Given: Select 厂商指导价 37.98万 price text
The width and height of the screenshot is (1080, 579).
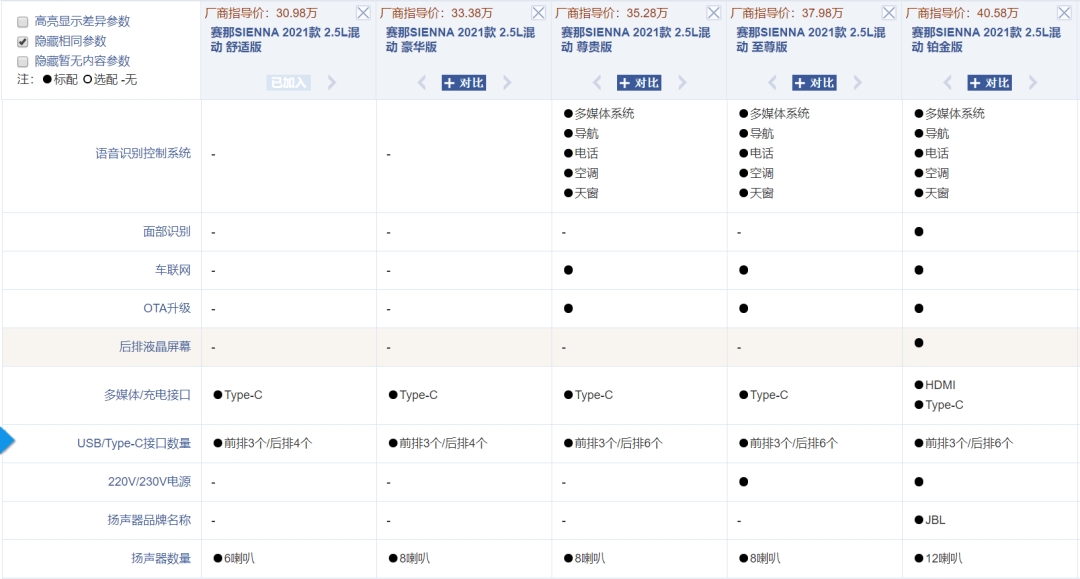Looking at the screenshot, I should pos(787,13).
